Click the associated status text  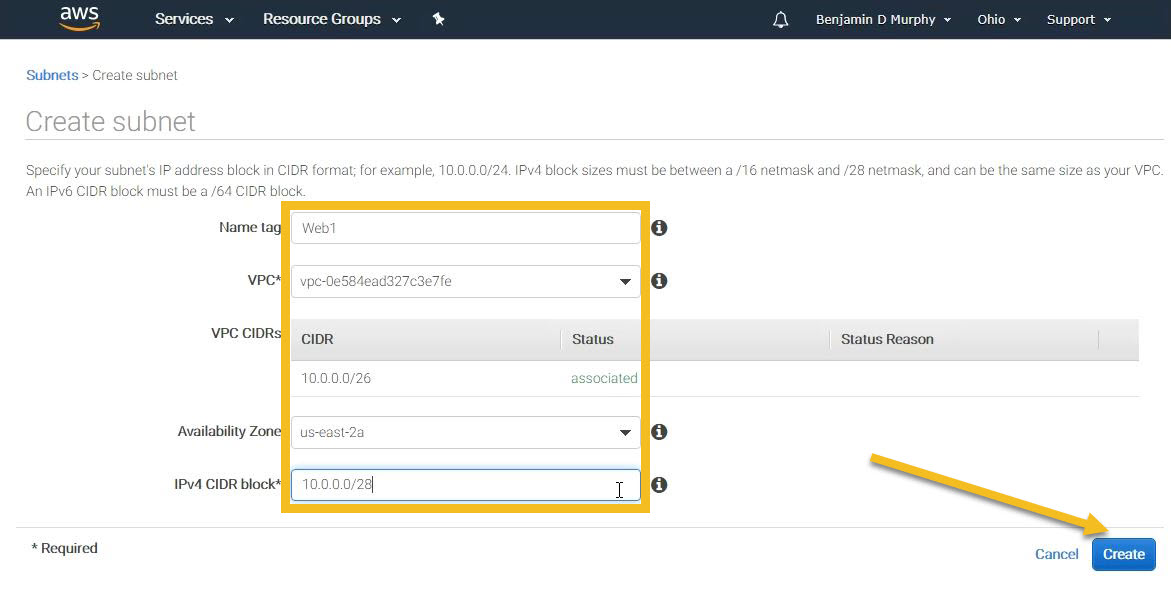[604, 379]
